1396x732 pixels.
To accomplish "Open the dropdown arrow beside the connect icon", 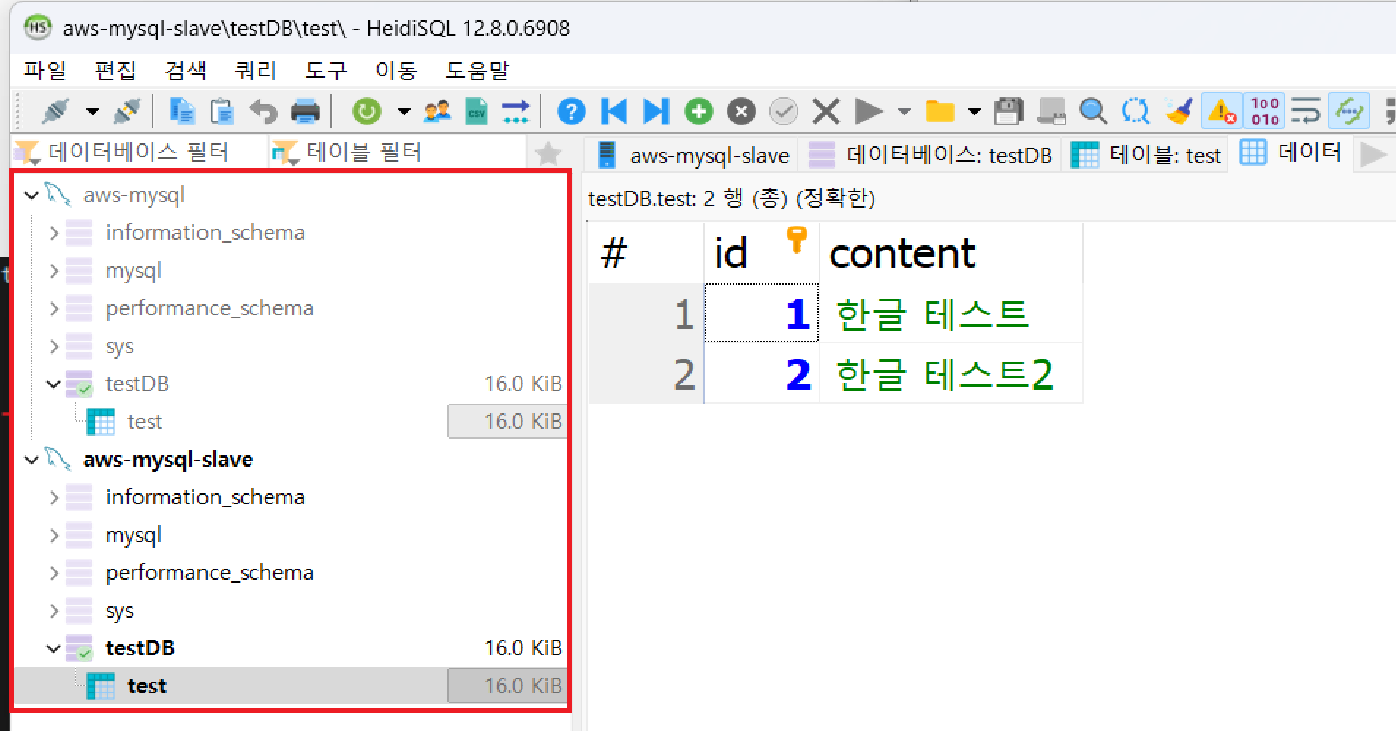I will [92, 111].
